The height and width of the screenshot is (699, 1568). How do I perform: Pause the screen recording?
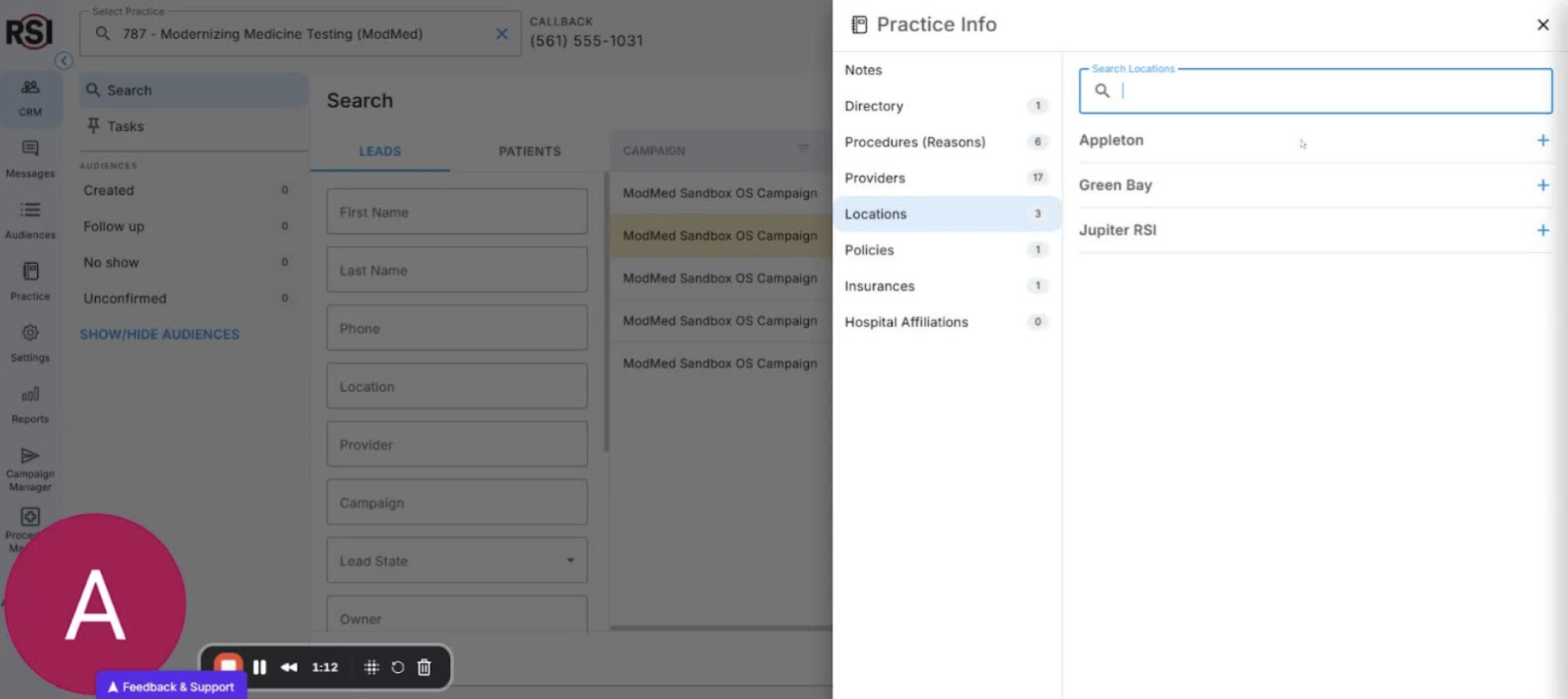pyautogui.click(x=260, y=667)
